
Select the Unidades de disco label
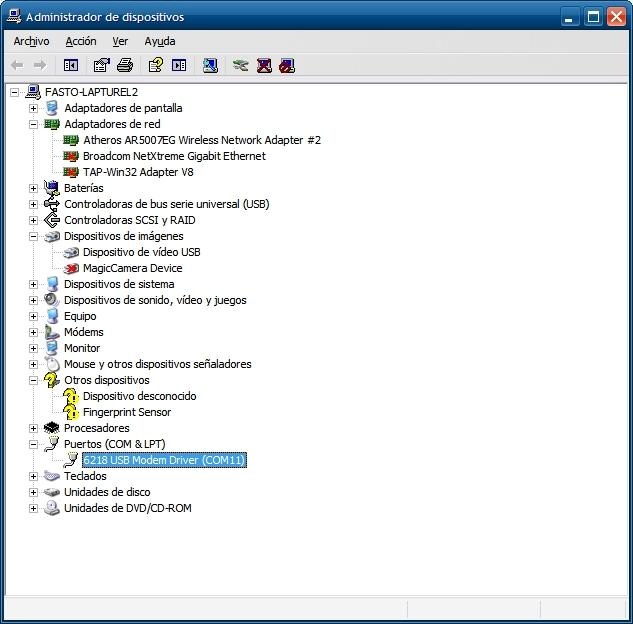point(107,492)
